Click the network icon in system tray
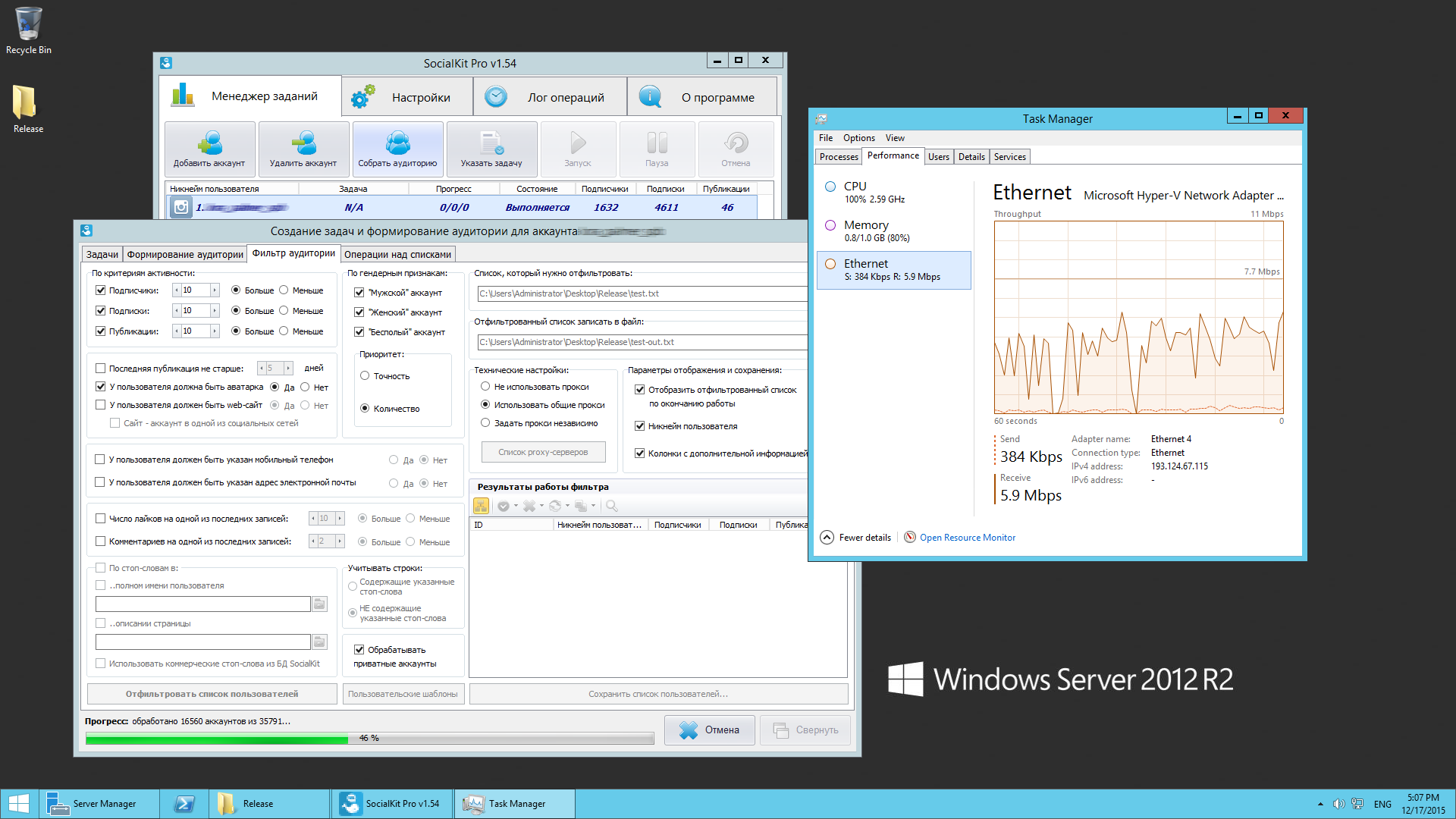 pos(1357,804)
